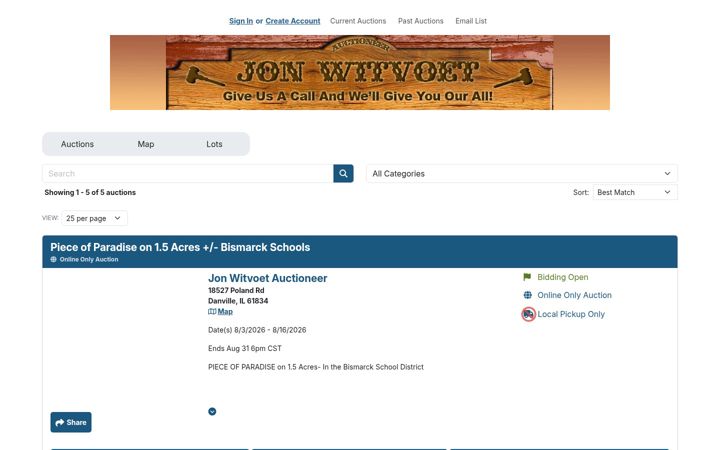Click 'Date(s) 8/3/2026 - 8/16/2026' text
The width and height of the screenshot is (720, 450).
coord(257,330)
